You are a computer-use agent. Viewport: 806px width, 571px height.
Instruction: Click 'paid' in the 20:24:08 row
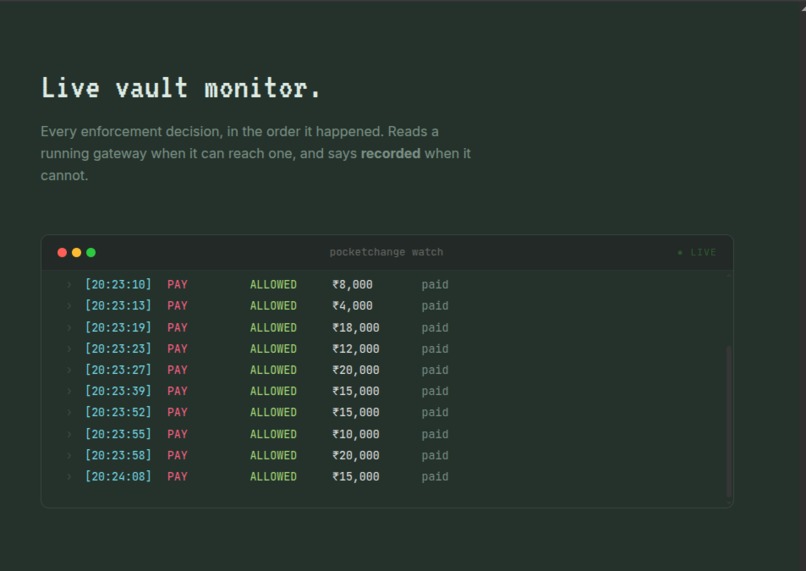point(435,476)
